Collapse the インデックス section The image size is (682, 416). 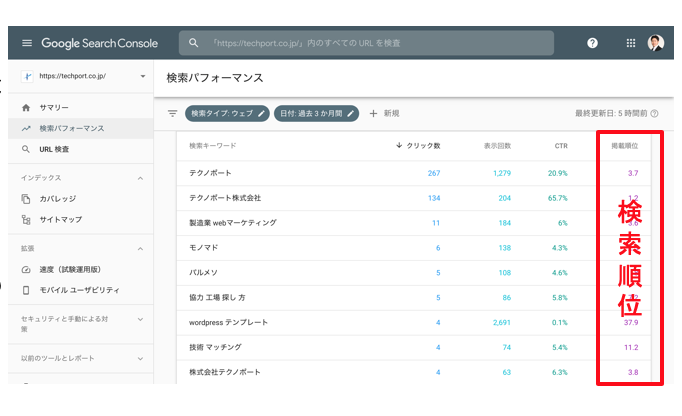[x=139, y=178]
